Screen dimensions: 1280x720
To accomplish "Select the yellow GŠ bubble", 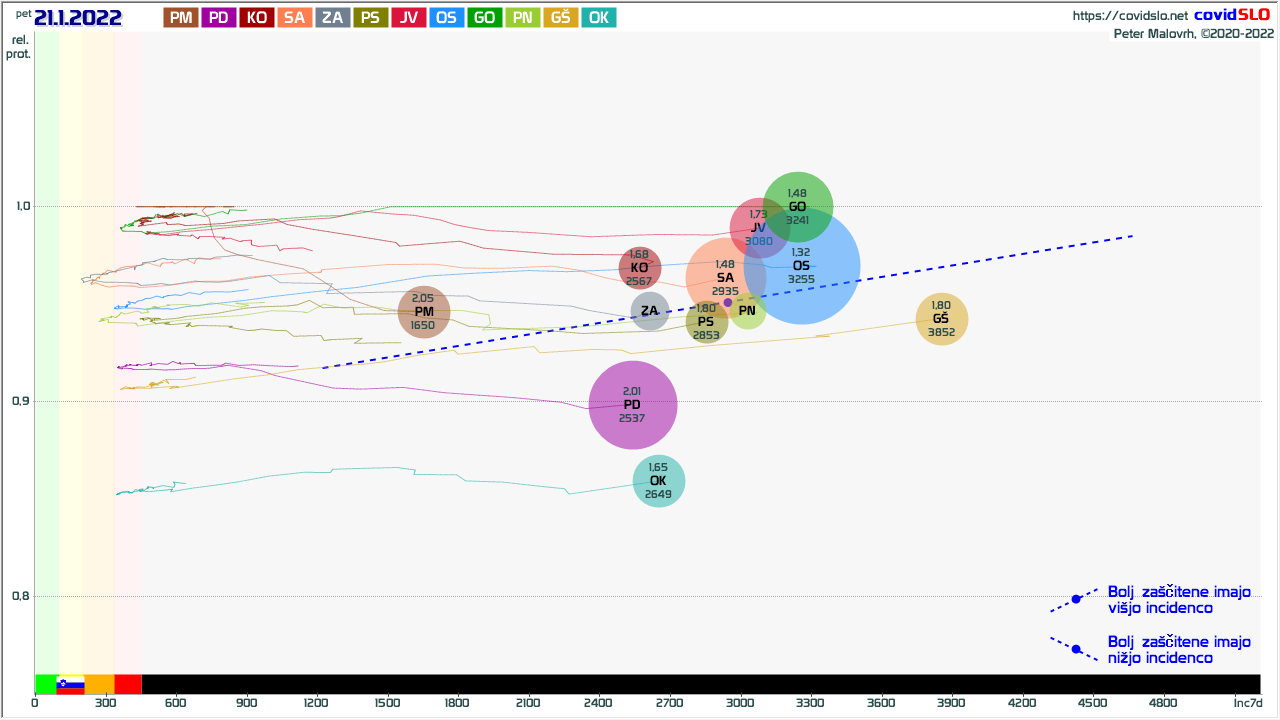I will 941,319.
